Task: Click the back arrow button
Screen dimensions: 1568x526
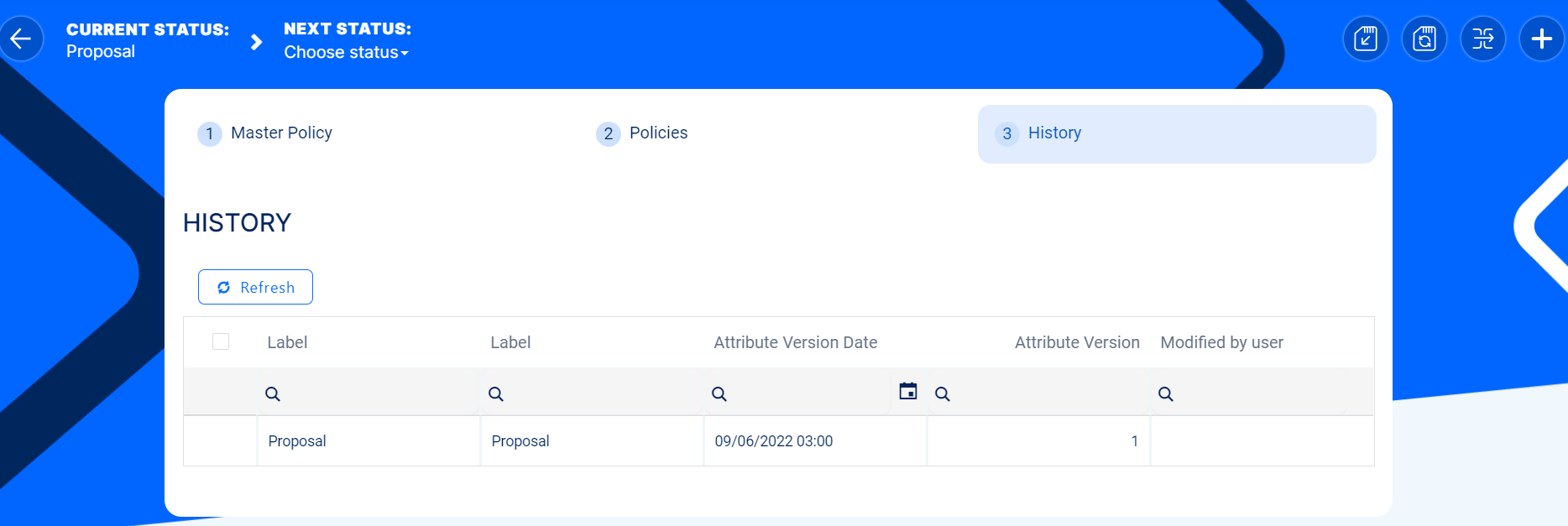Action: [21, 39]
